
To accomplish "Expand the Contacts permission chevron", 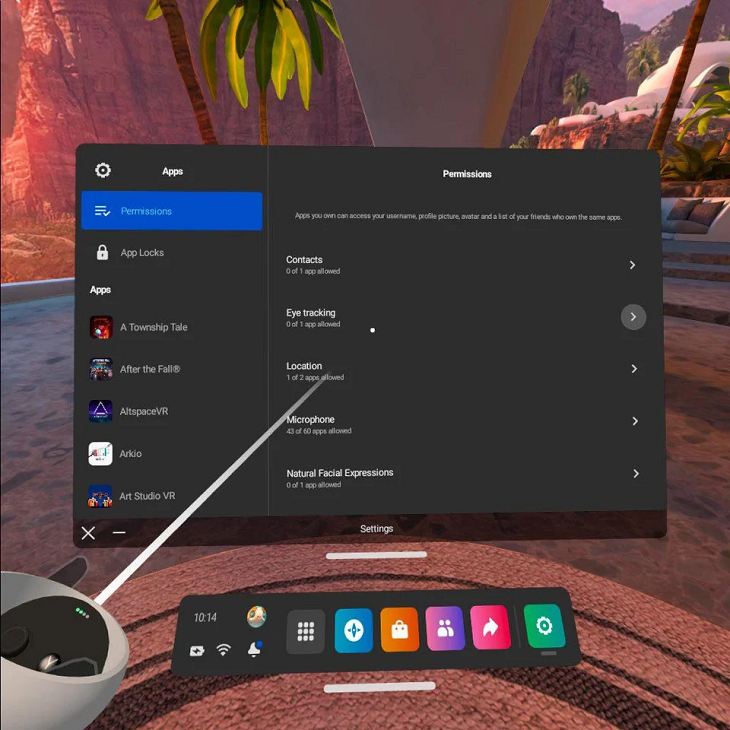I will (633, 265).
